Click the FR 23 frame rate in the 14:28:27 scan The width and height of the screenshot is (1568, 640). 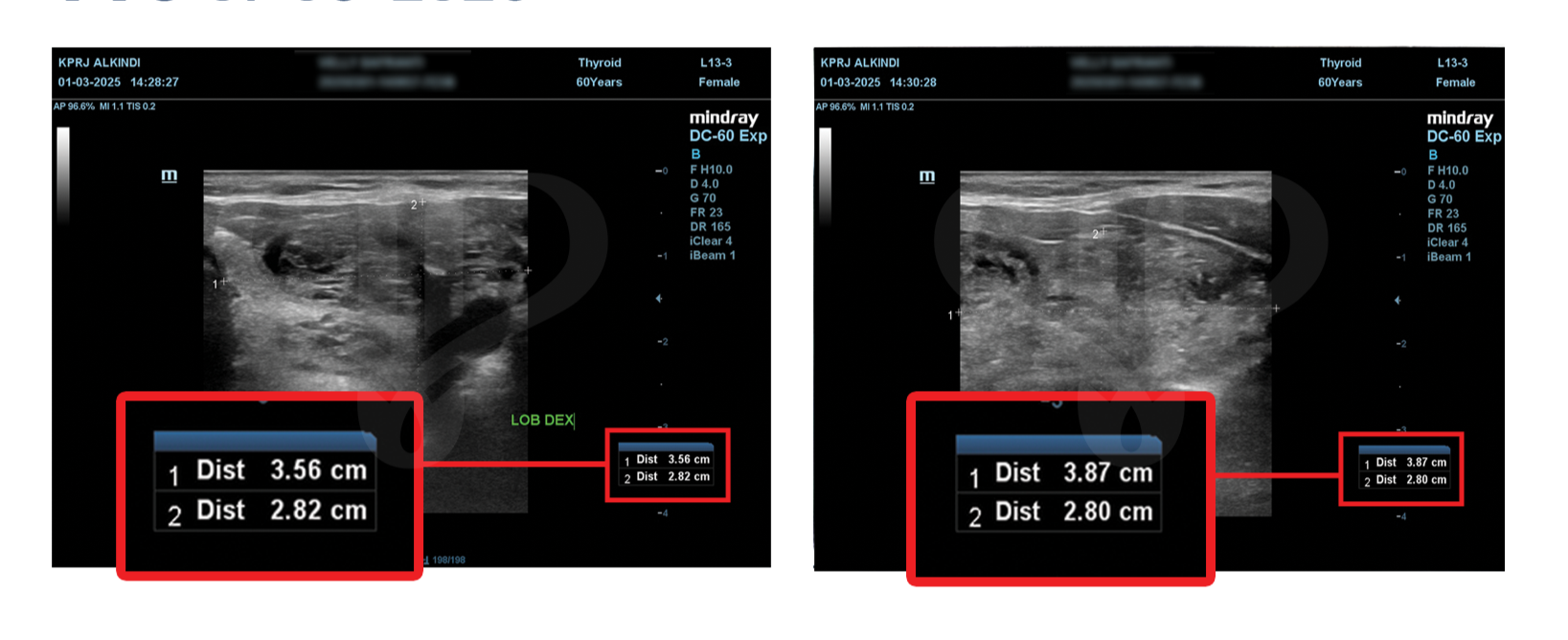(x=706, y=213)
